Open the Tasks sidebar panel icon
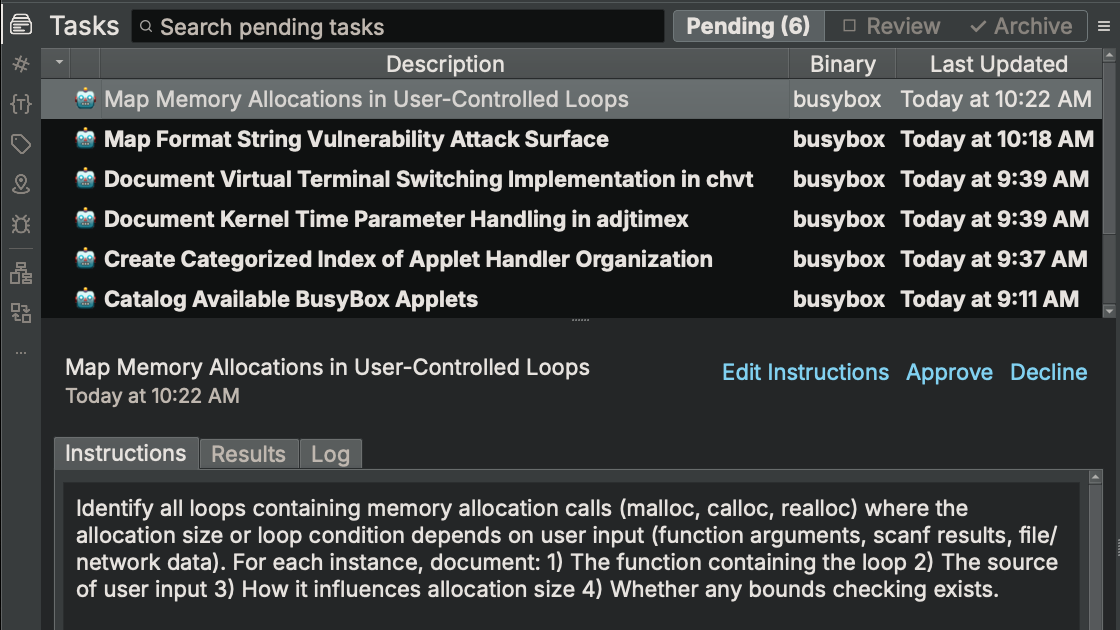 pos(20,22)
